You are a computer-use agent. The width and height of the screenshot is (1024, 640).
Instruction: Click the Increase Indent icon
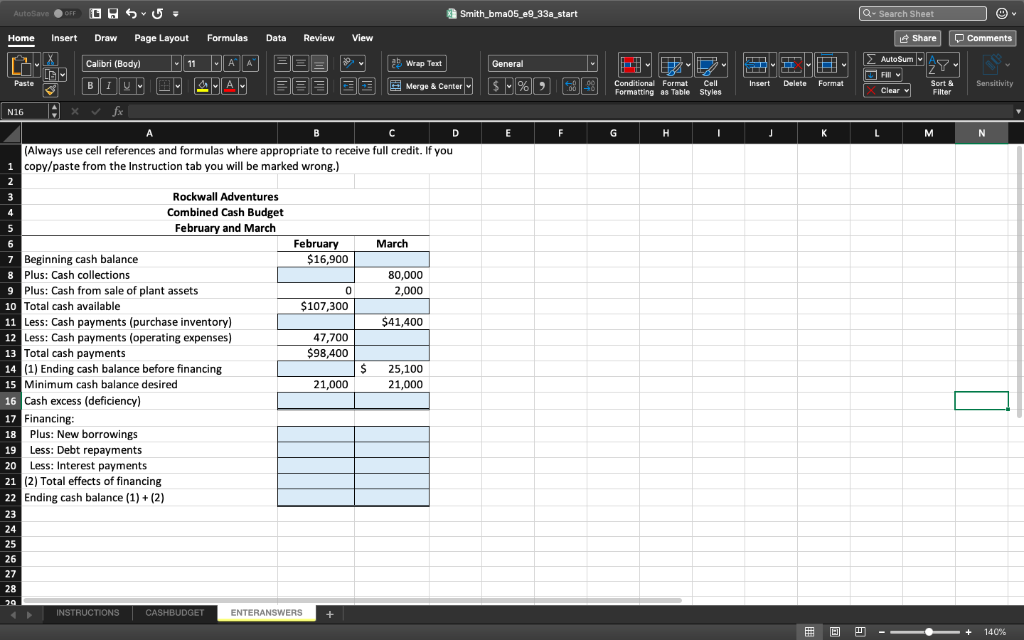tap(367, 86)
